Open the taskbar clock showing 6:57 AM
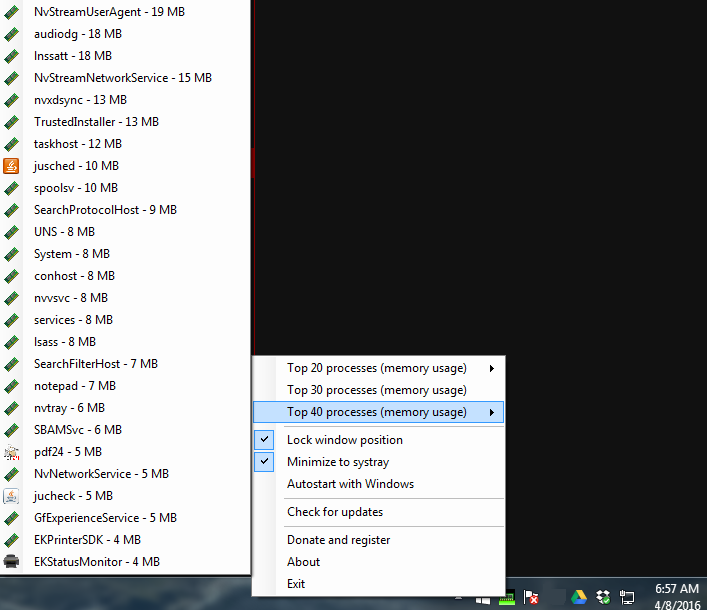This screenshot has width=707, height=610. pos(677,596)
